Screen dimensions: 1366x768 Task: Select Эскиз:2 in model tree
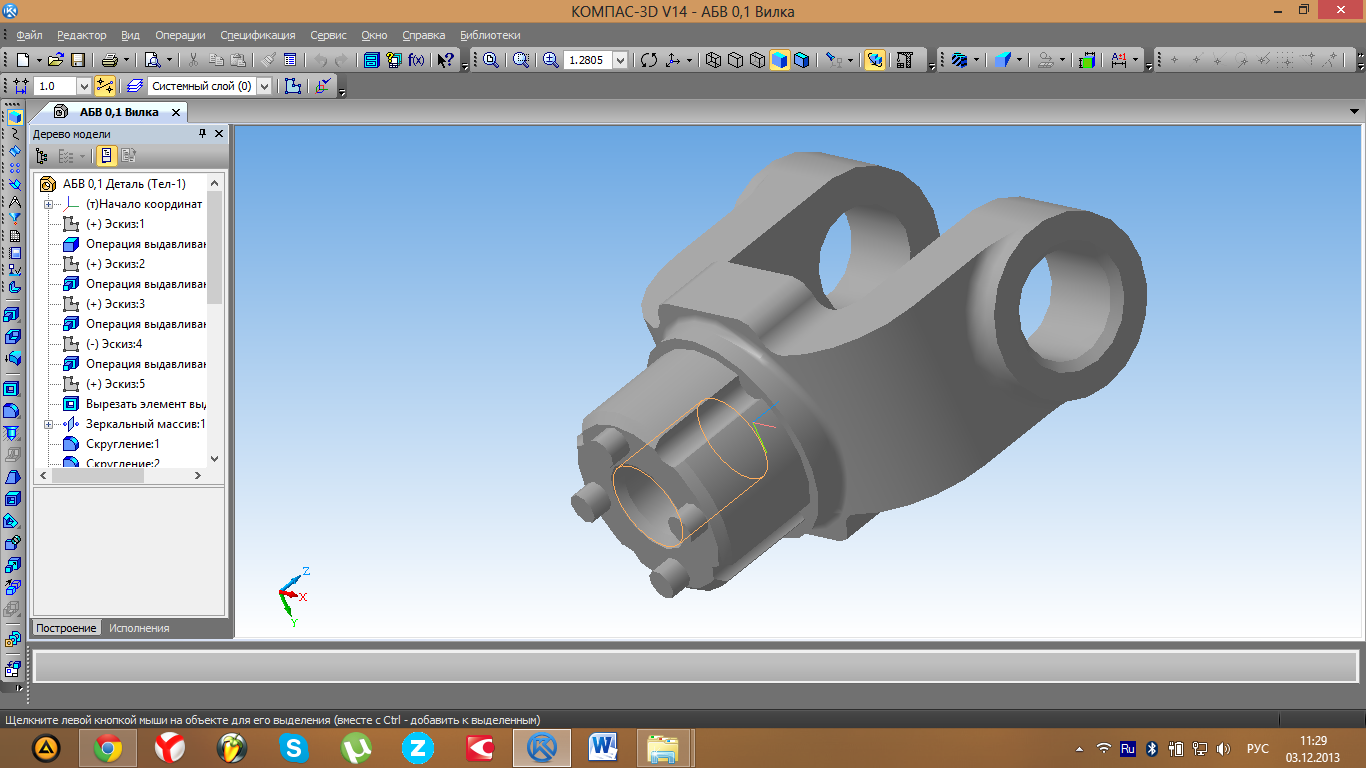tap(115, 264)
